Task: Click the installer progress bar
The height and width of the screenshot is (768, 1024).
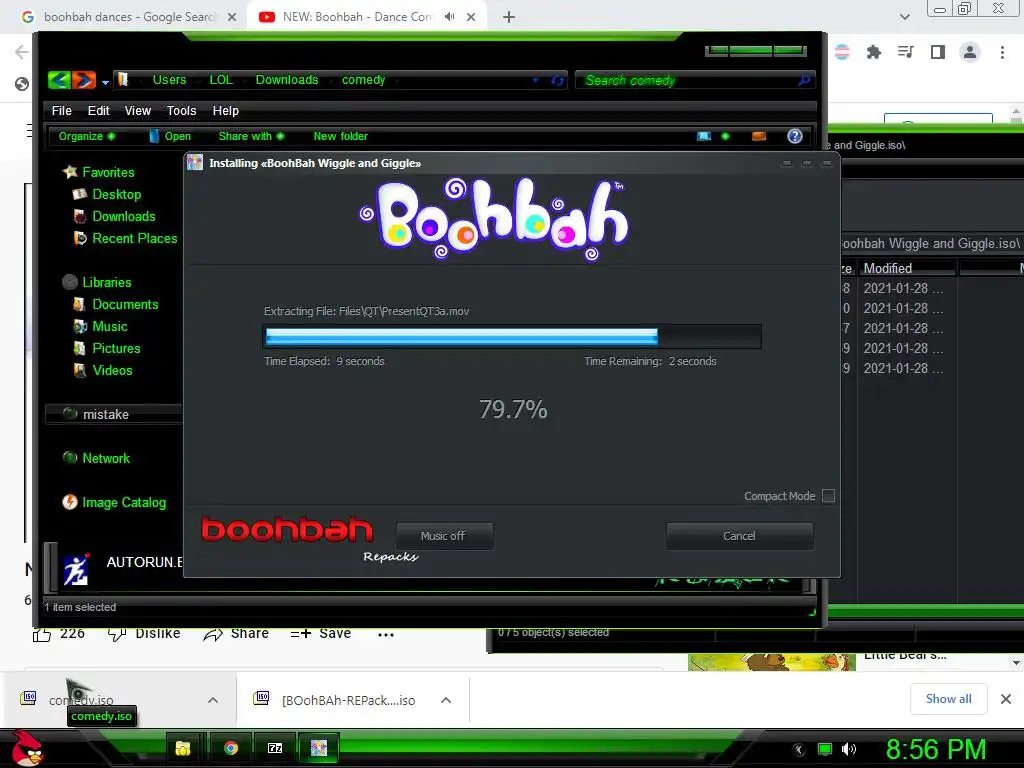Action: tap(513, 336)
